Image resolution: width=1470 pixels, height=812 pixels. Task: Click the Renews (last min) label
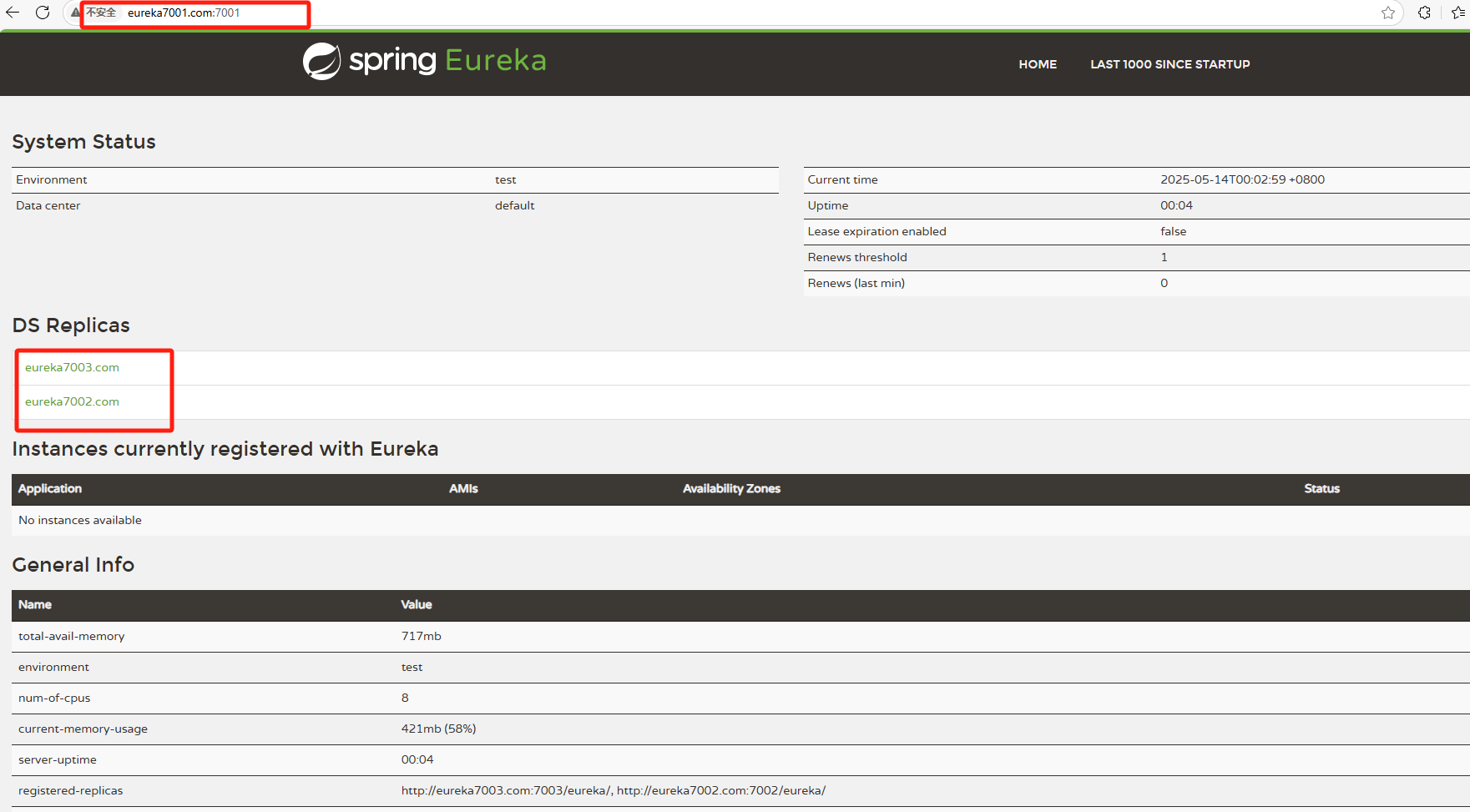[x=856, y=283]
